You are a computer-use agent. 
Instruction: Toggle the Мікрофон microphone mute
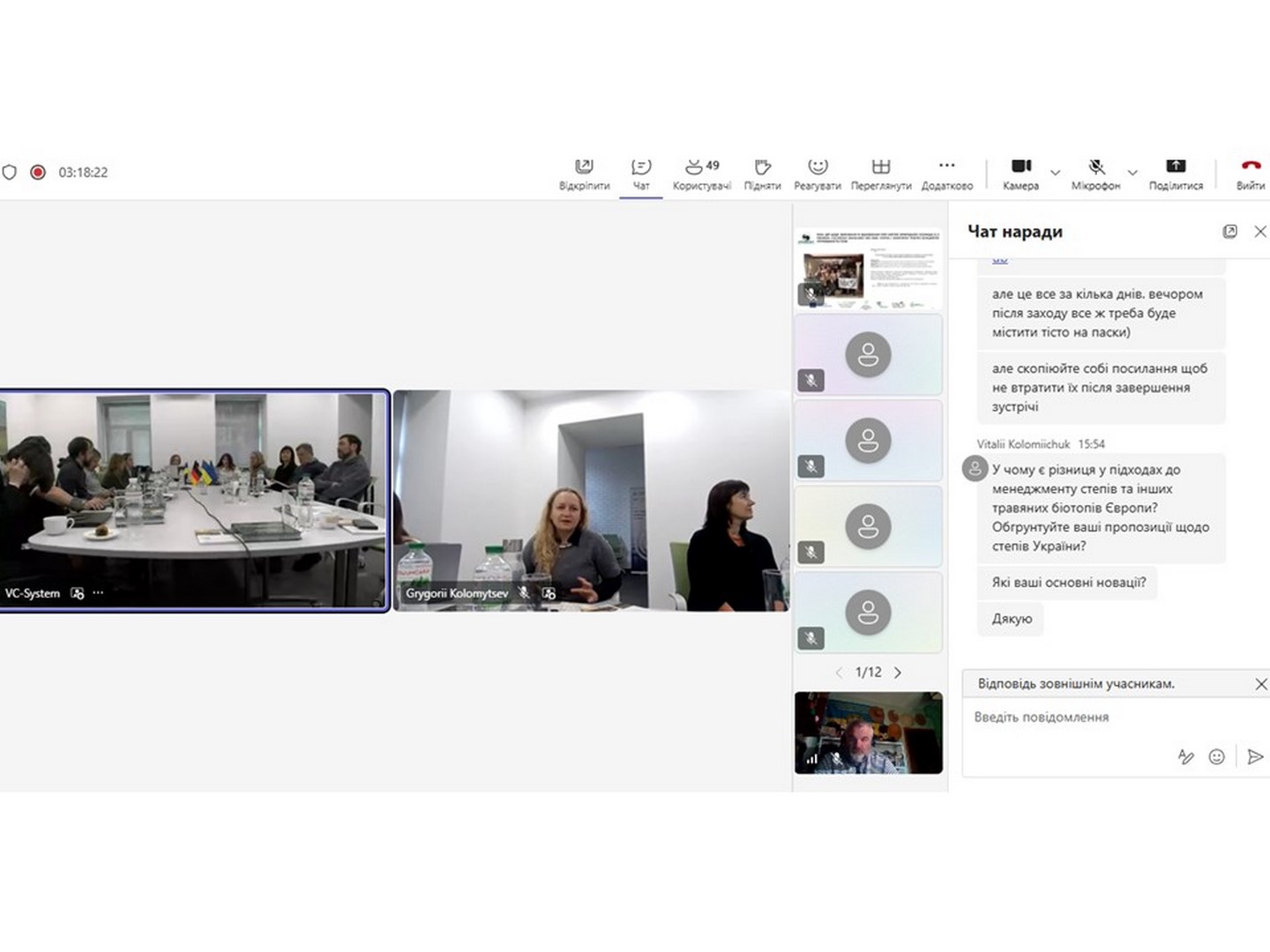point(1095,173)
